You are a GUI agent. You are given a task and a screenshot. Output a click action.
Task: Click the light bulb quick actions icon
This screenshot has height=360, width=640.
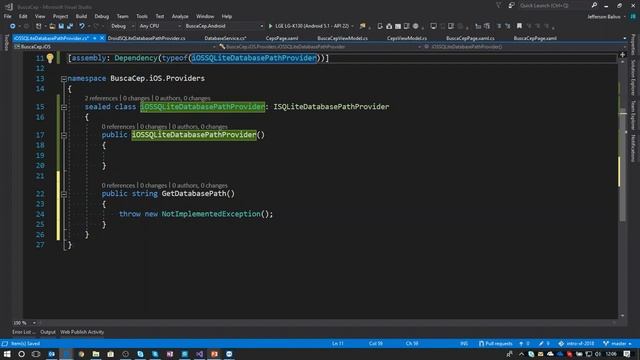[x=50, y=58]
